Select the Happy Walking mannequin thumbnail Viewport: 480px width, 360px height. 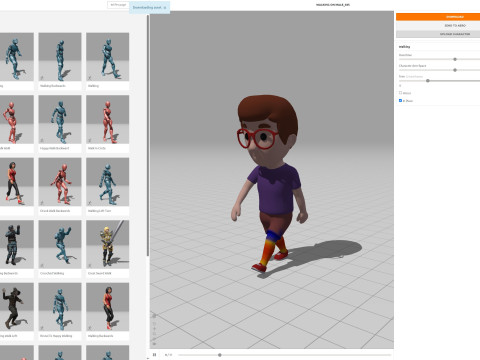(x=60, y=307)
